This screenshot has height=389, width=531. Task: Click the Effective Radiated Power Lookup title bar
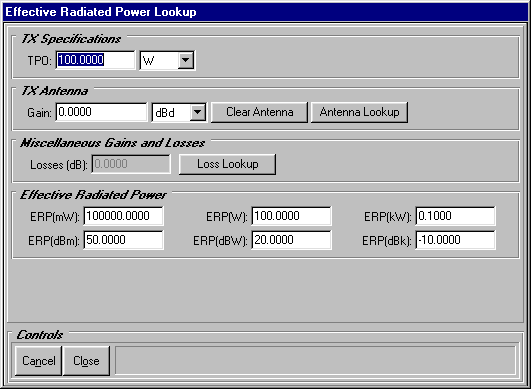[266, 12]
